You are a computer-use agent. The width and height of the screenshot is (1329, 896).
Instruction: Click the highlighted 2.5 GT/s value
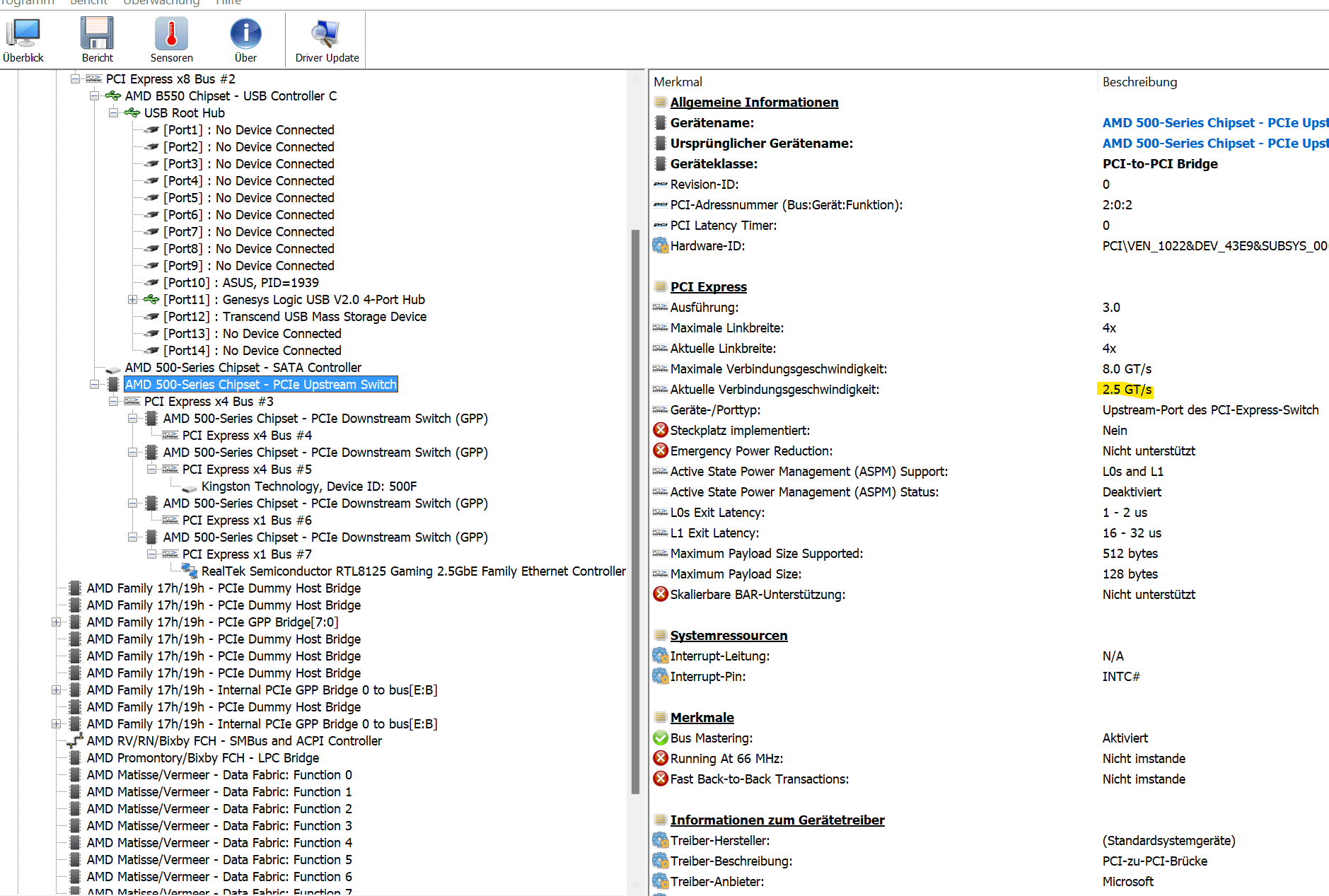tap(1127, 389)
